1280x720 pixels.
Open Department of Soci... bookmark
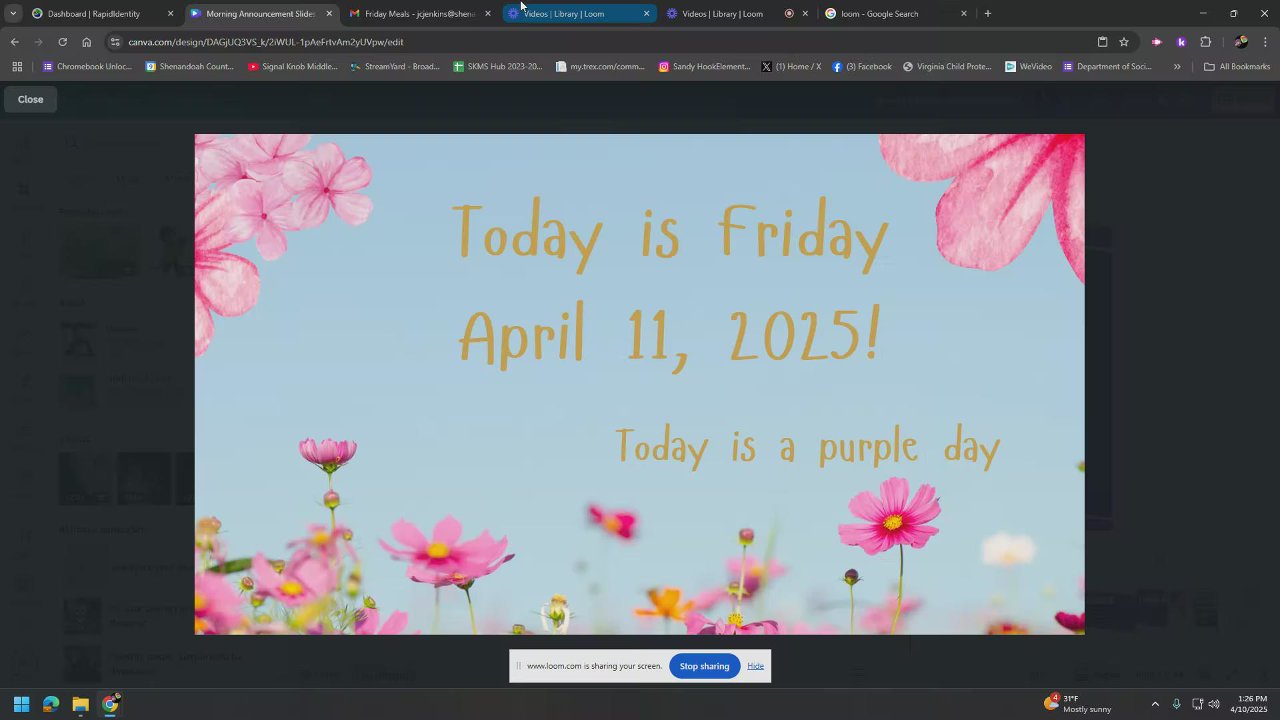1108,67
